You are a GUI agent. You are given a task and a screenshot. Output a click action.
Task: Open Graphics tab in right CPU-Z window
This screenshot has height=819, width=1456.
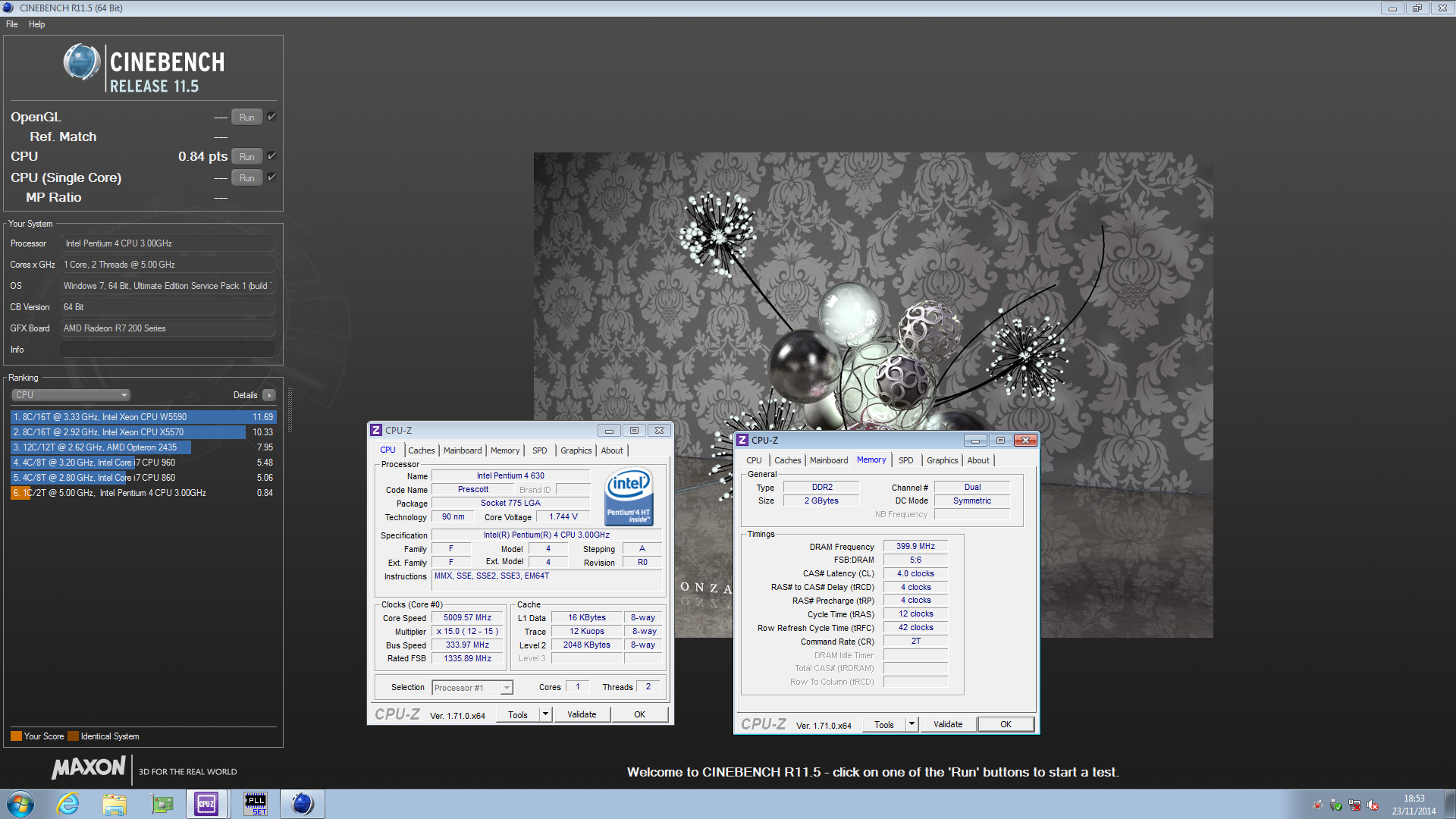[943, 460]
